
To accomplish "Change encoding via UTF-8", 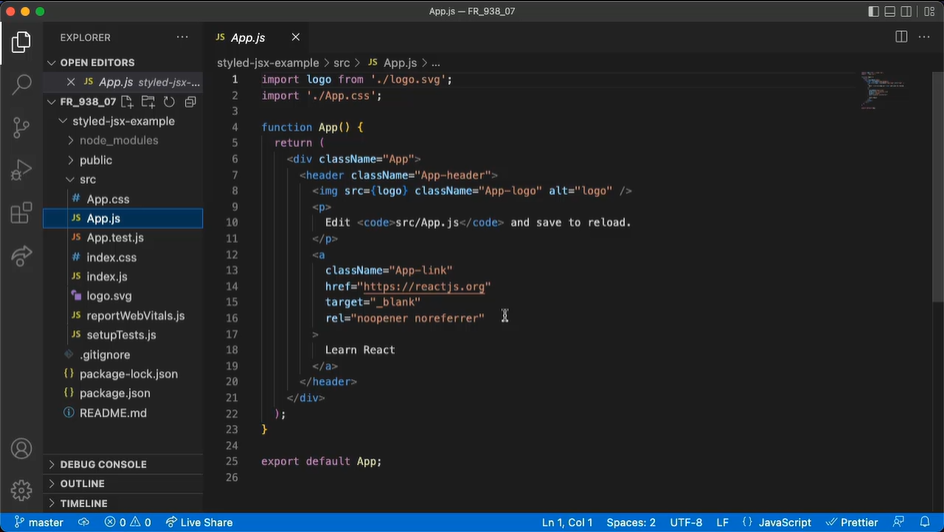I will 686,522.
